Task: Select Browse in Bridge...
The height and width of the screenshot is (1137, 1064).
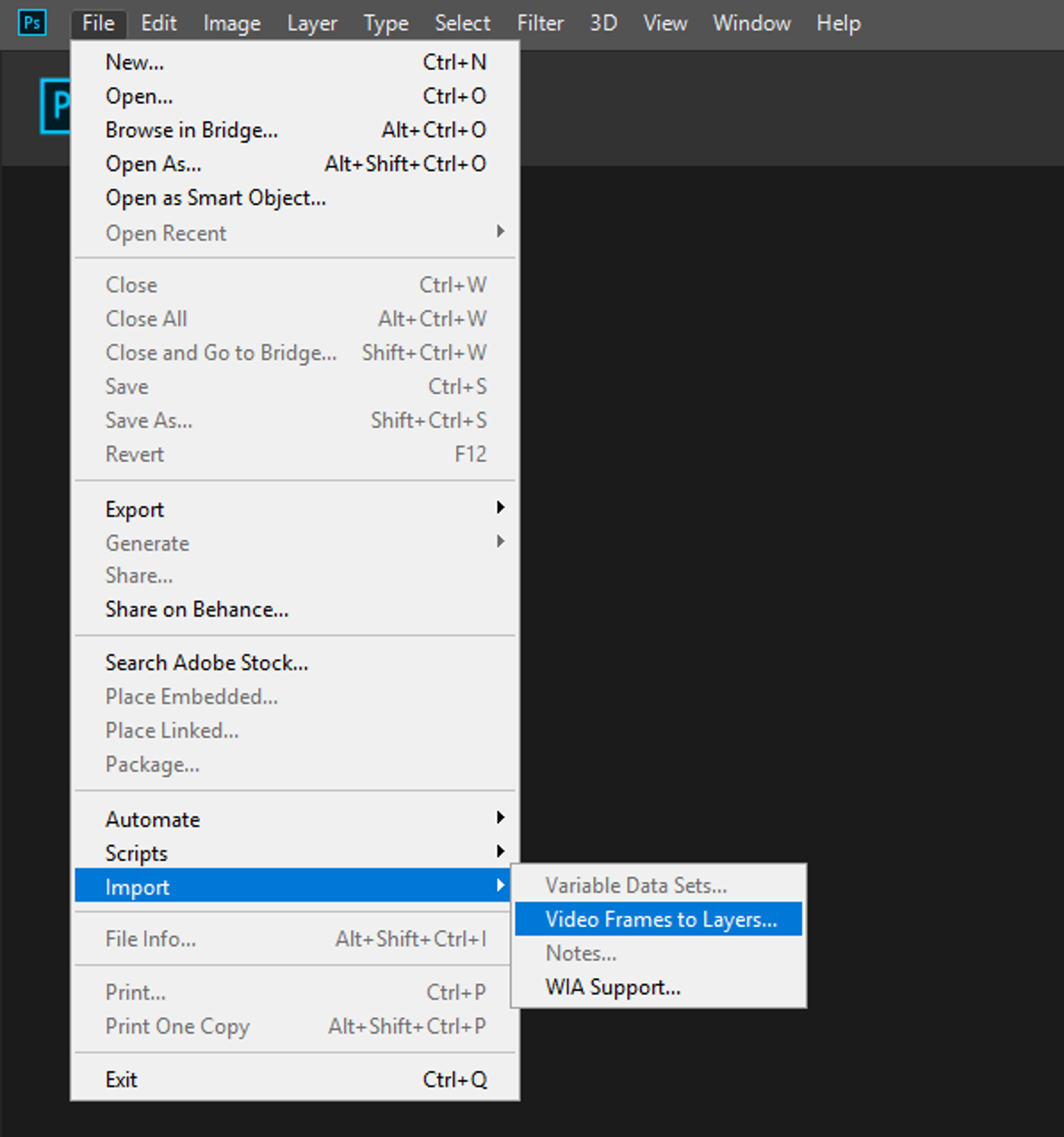Action: pyautogui.click(x=192, y=130)
